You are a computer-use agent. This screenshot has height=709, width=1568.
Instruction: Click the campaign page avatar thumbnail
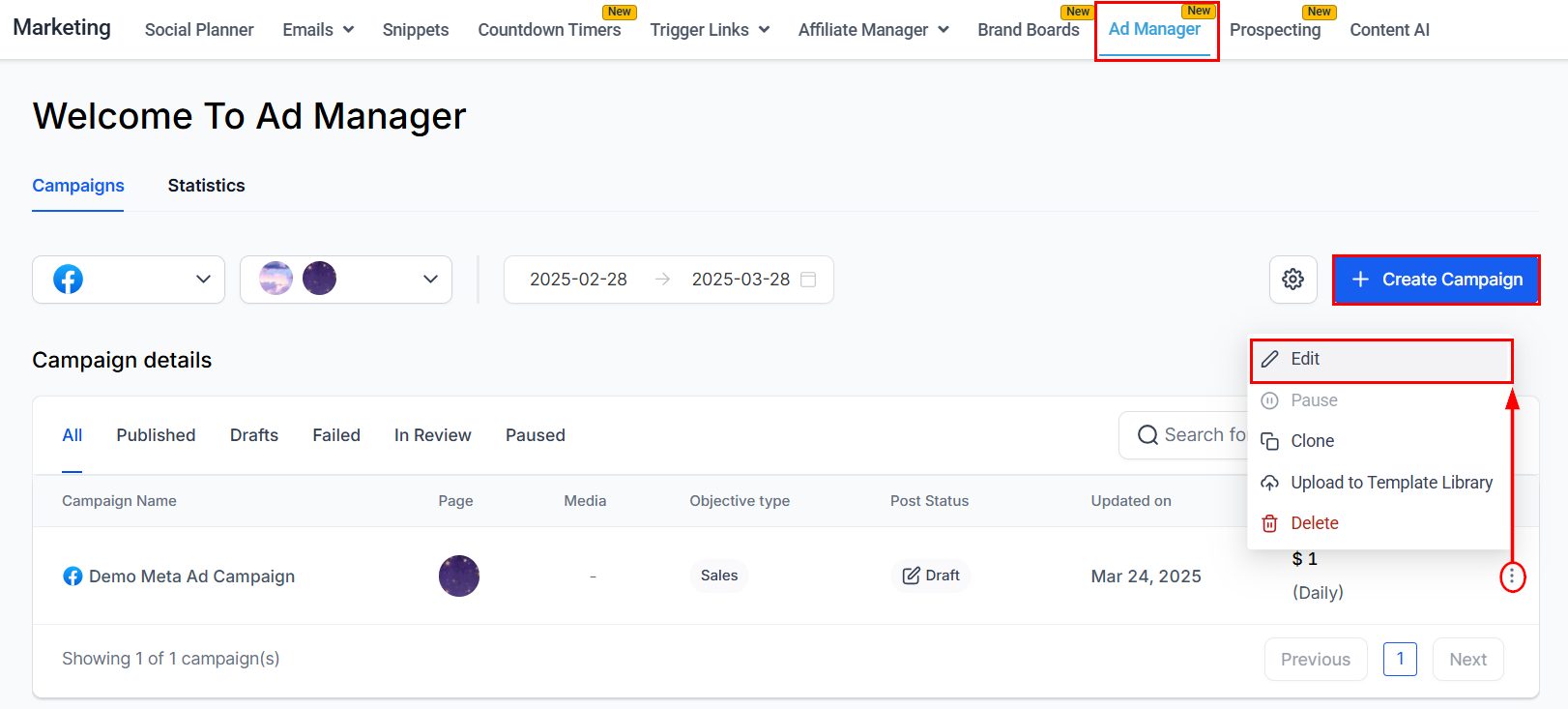click(459, 576)
